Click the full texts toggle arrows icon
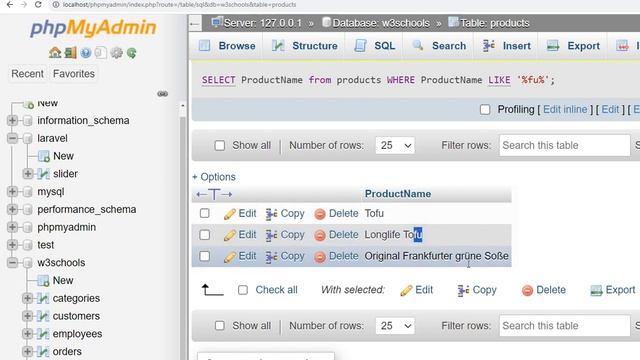Viewport: 640px width, 360px height. (214, 194)
